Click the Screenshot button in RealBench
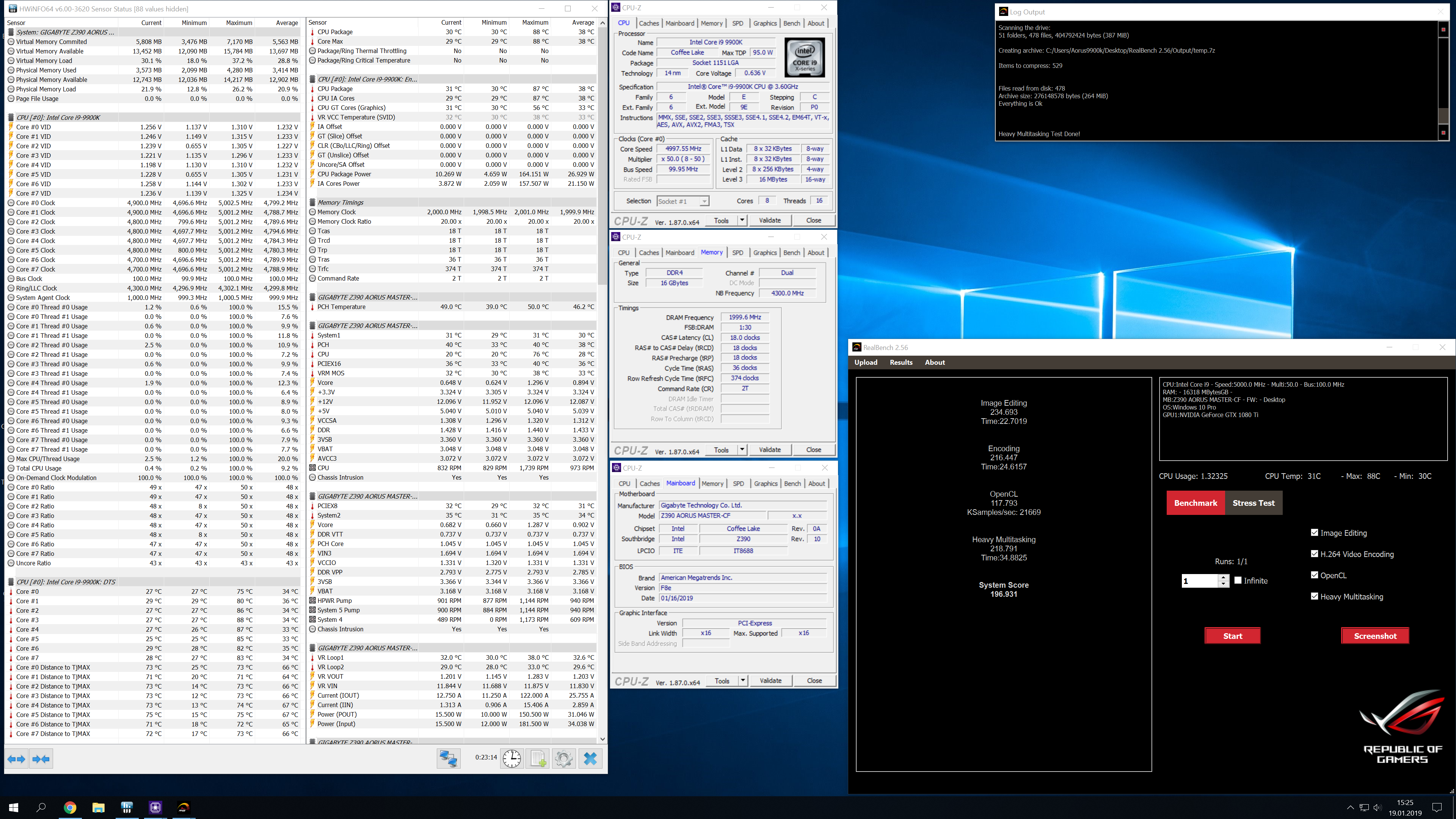Image resolution: width=1456 pixels, height=819 pixels. click(1374, 636)
